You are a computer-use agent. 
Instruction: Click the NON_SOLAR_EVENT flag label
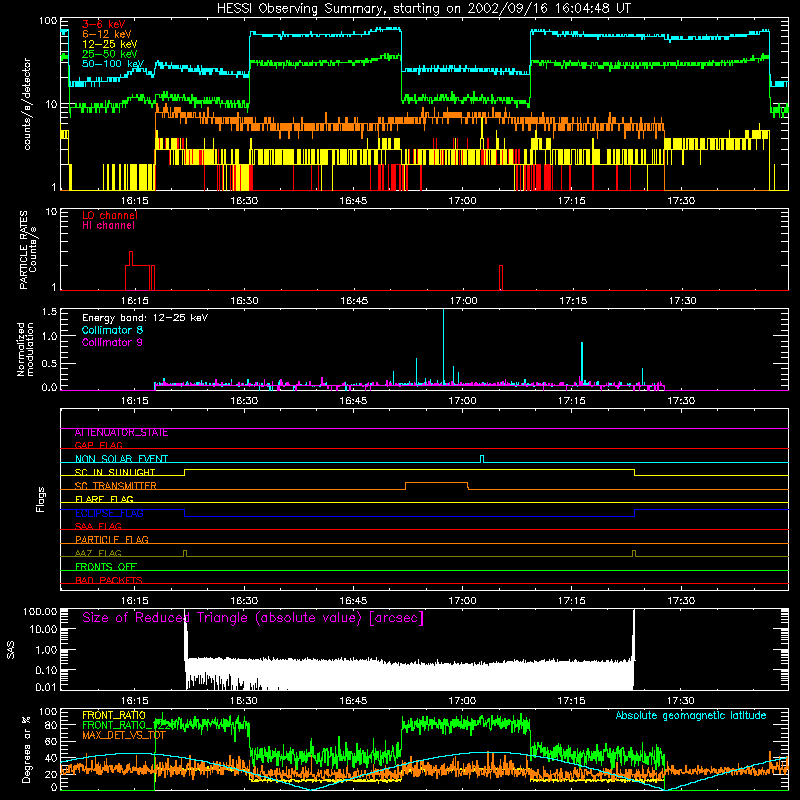click(121, 459)
